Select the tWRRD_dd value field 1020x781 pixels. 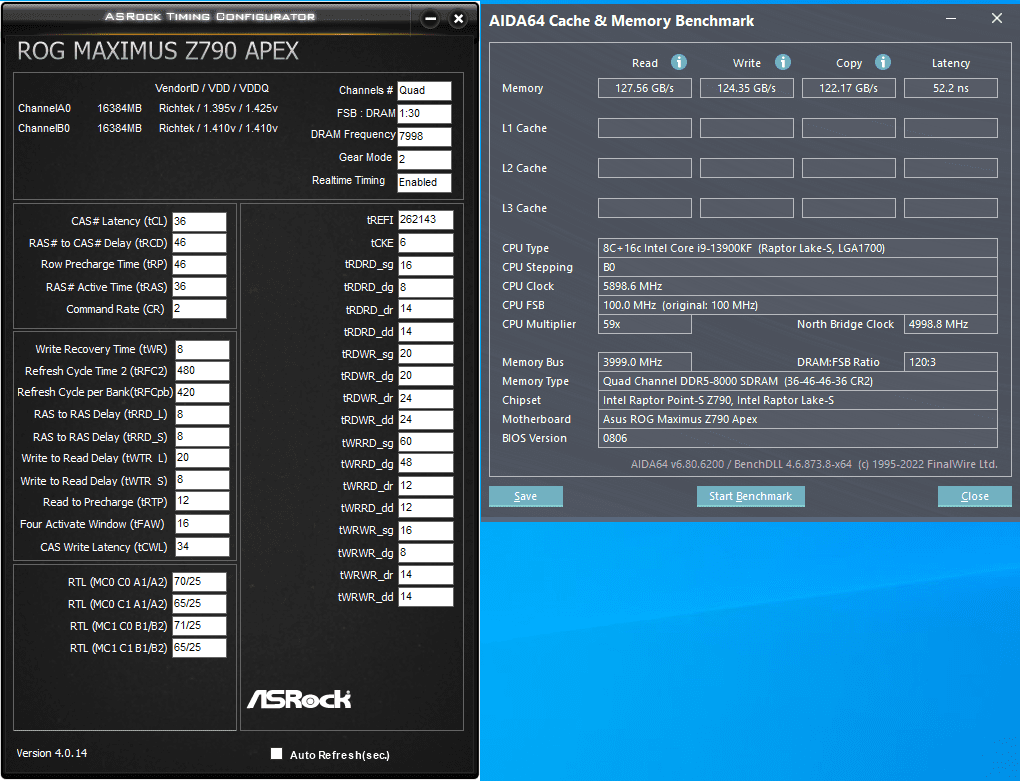point(425,509)
